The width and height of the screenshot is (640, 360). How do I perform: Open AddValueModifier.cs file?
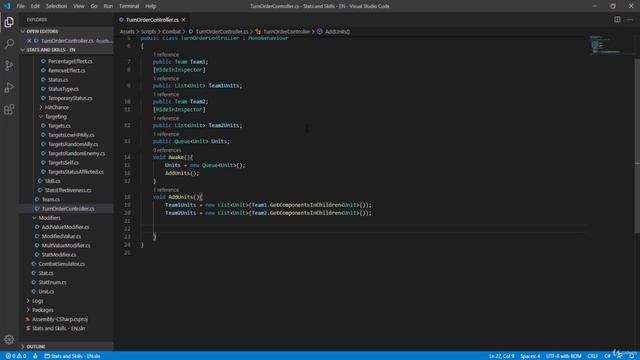(x=65, y=227)
